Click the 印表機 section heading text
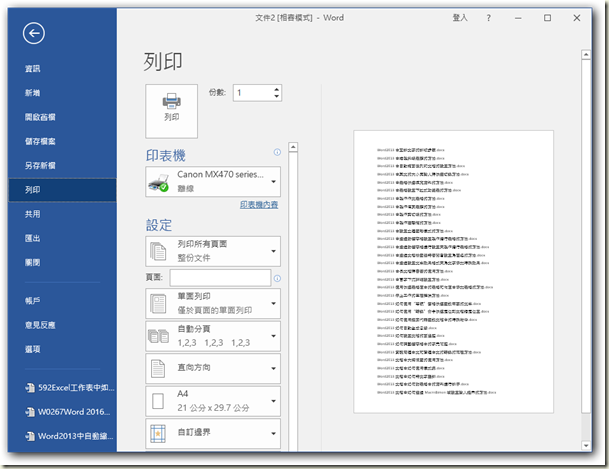The height and width of the screenshot is (469, 609). coord(166,156)
